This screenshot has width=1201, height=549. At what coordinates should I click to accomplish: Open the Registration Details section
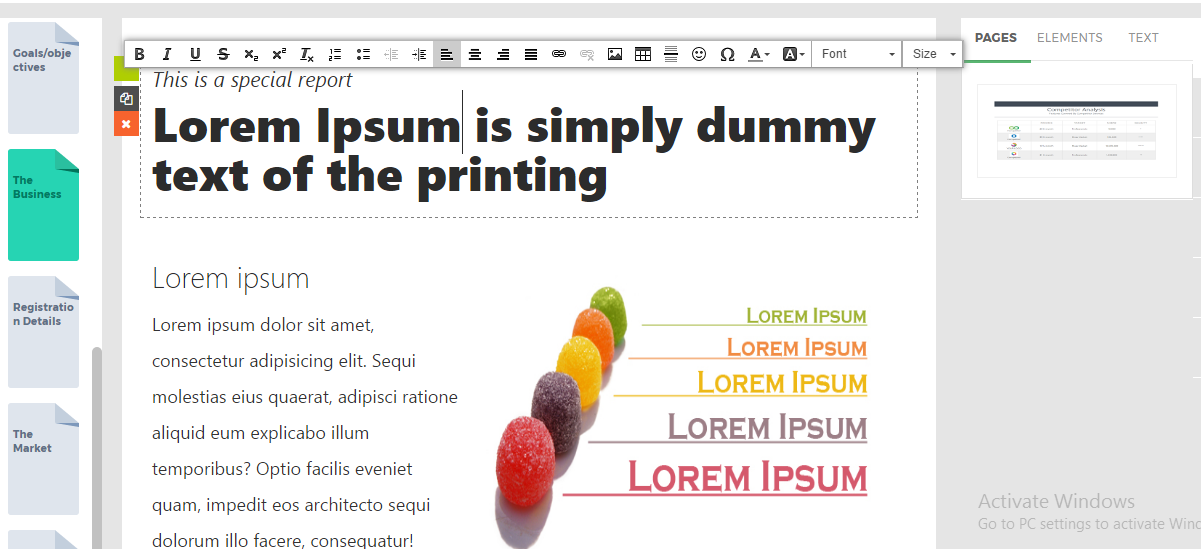coord(43,332)
